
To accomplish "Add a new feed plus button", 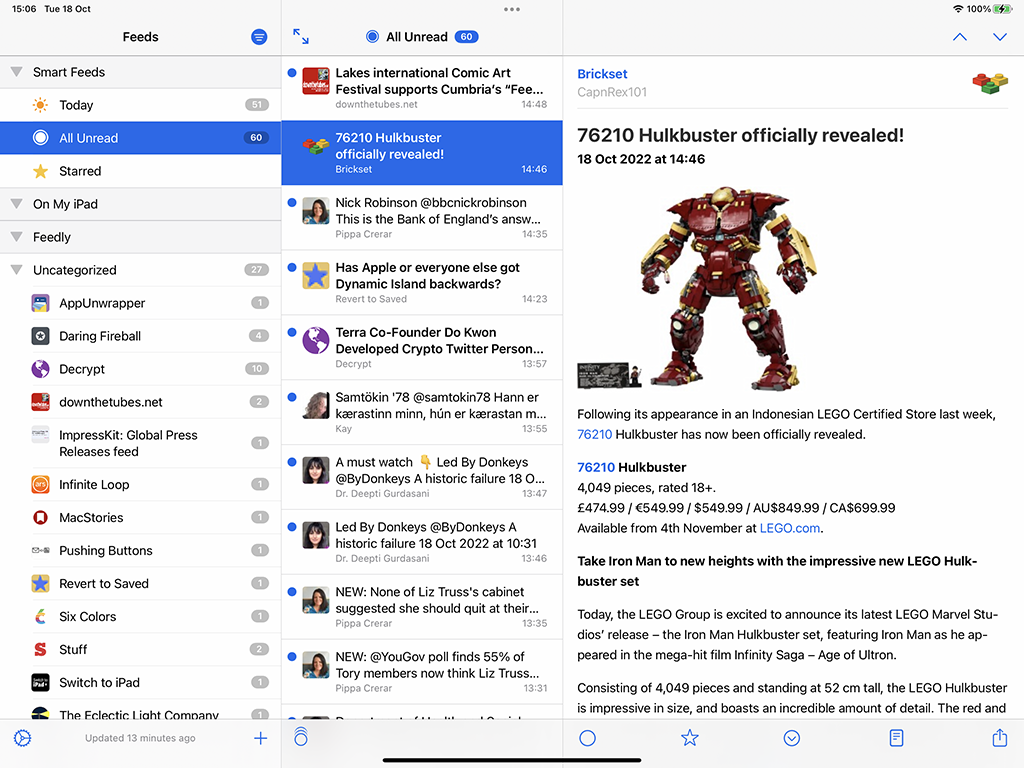I will tap(261, 738).
